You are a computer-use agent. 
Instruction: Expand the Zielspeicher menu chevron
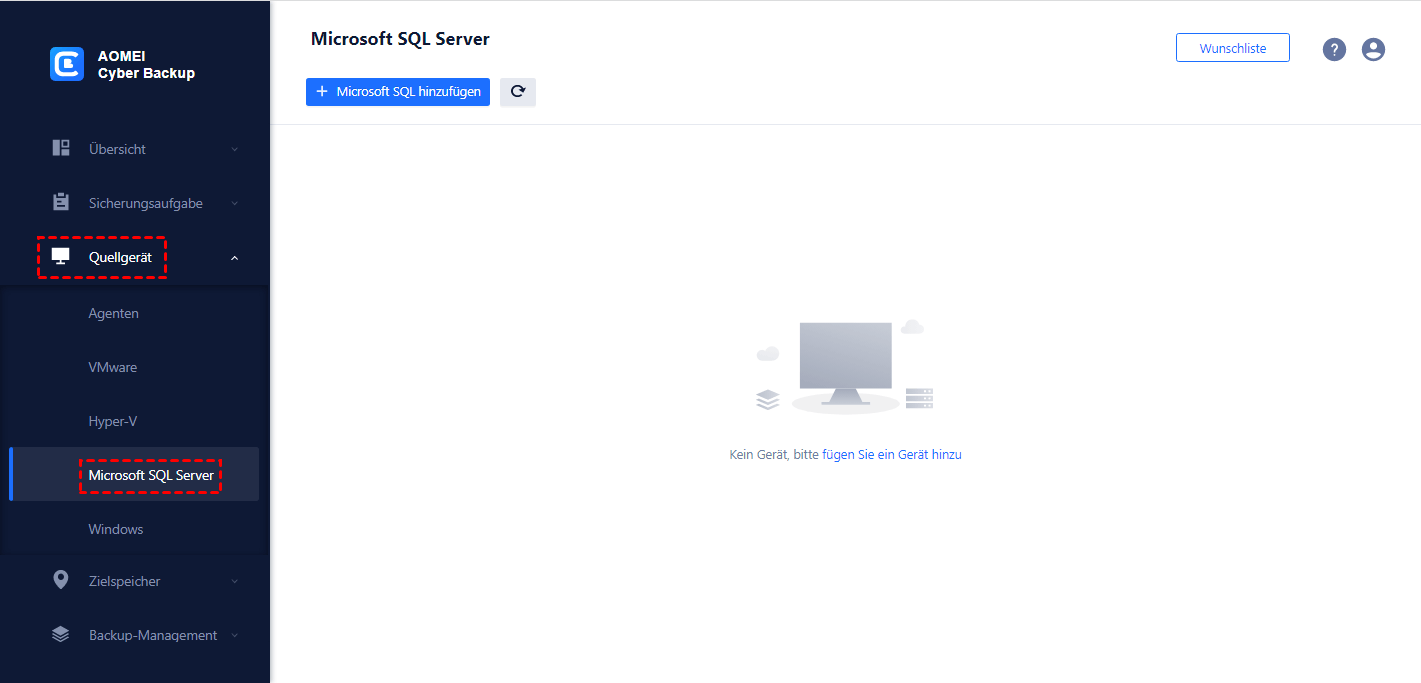pyautogui.click(x=235, y=581)
